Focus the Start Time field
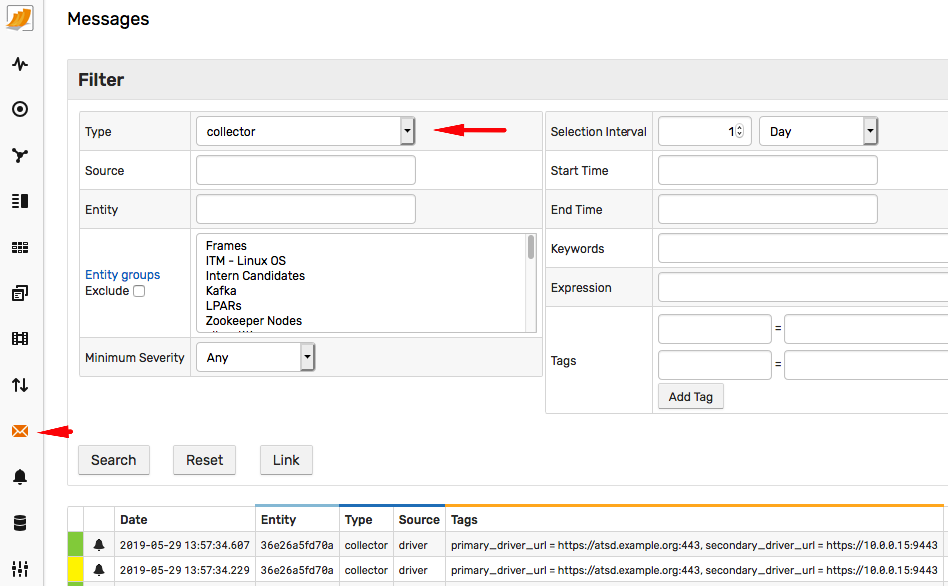 768,170
